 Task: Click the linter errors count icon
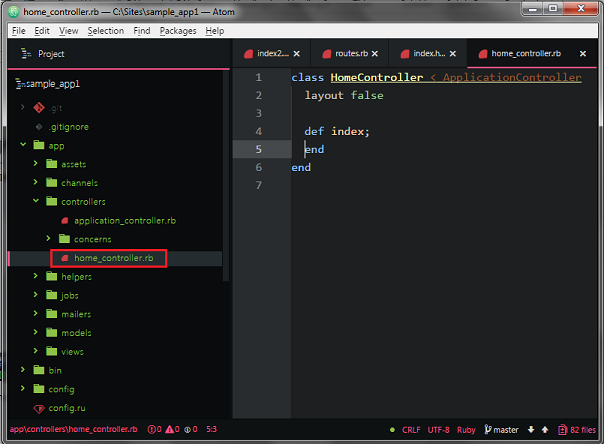(154, 429)
